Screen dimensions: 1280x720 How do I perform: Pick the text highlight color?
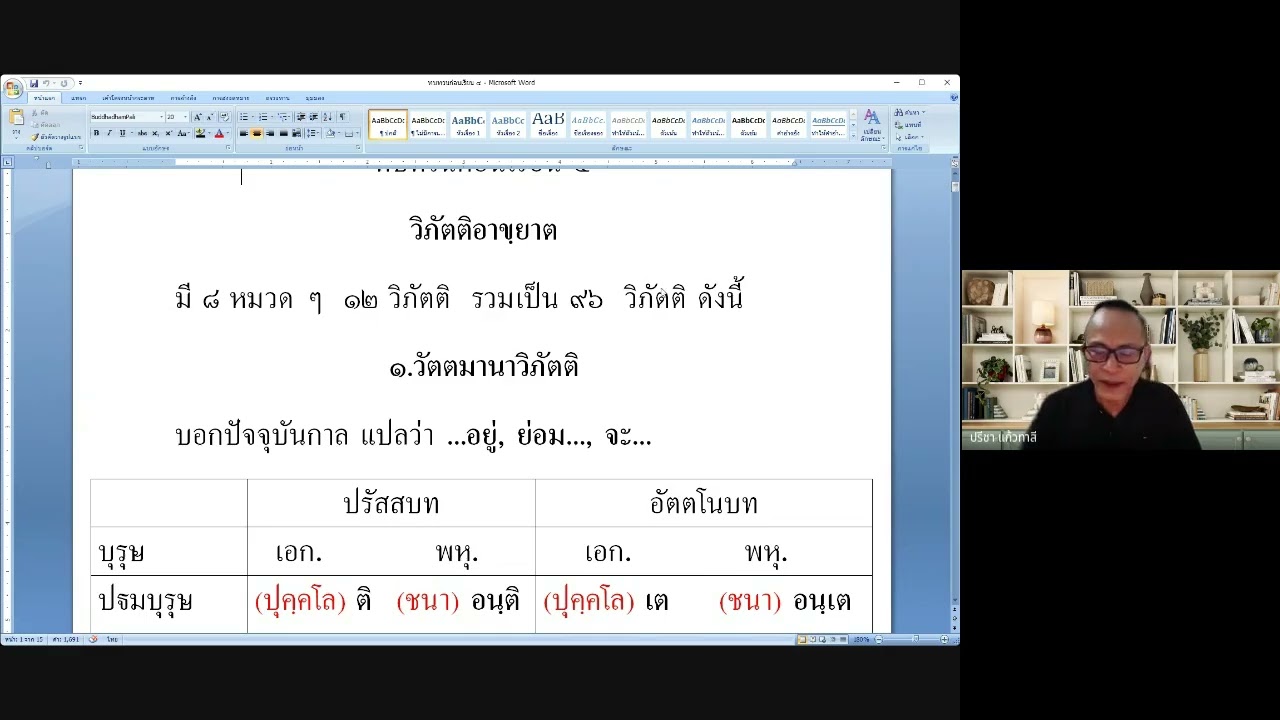click(199, 133)
